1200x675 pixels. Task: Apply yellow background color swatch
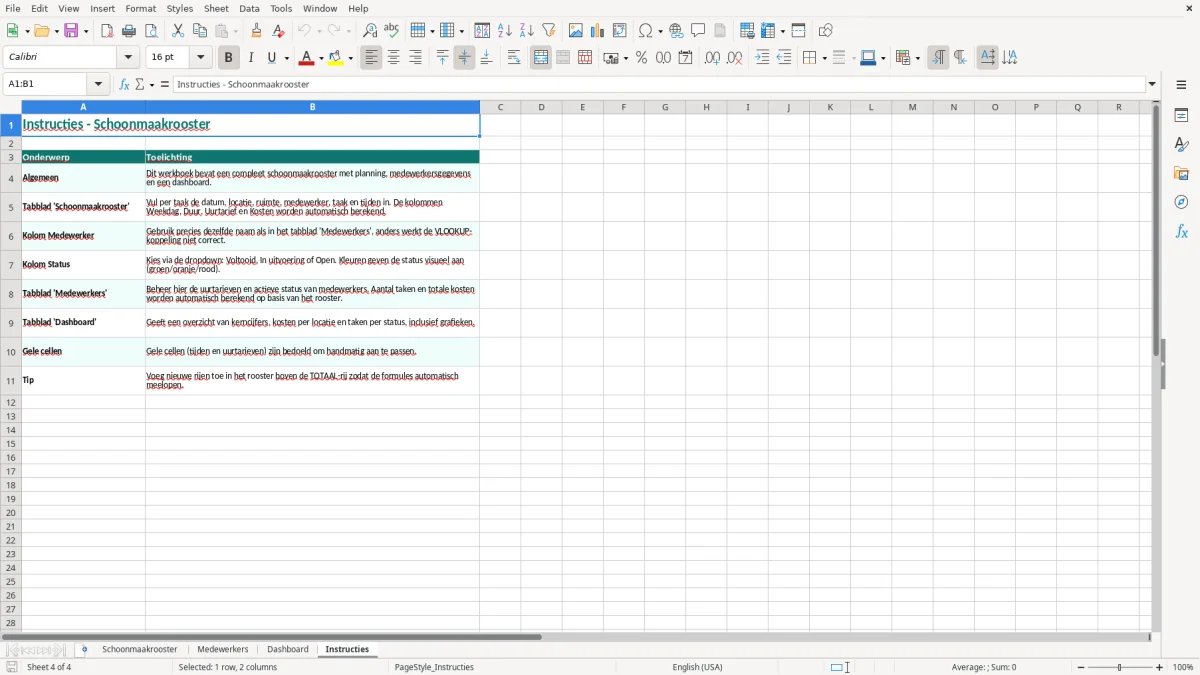pyautogui.click(x=336, y=58)
